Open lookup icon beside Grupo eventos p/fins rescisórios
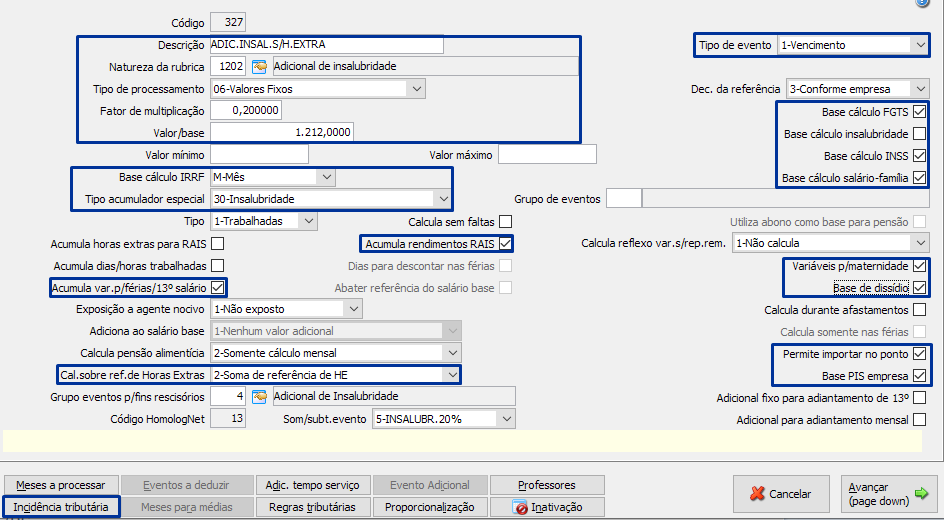Viewport: 944px width, 520px height. [259, 397]
